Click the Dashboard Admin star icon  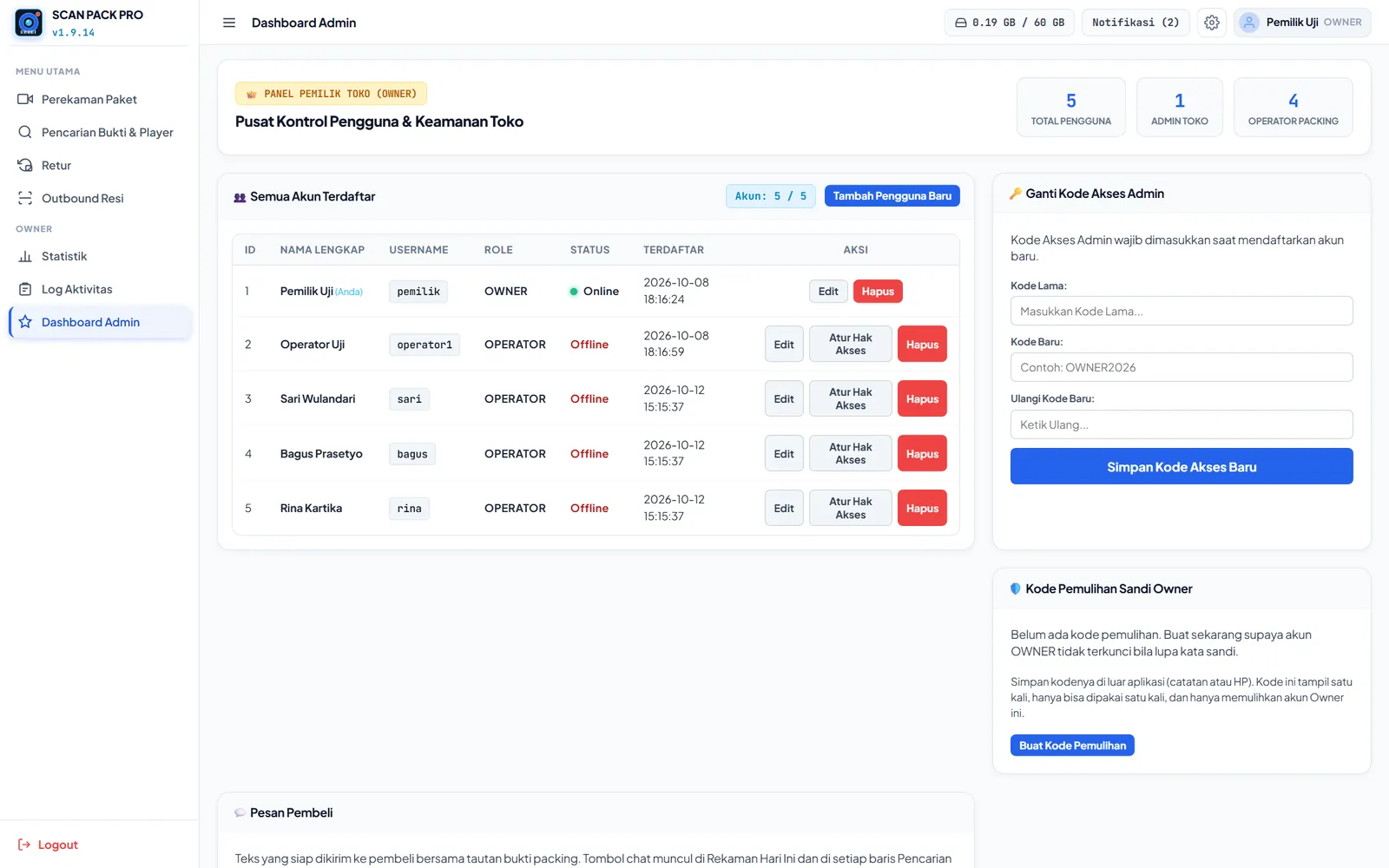click(x=25, y=322)
